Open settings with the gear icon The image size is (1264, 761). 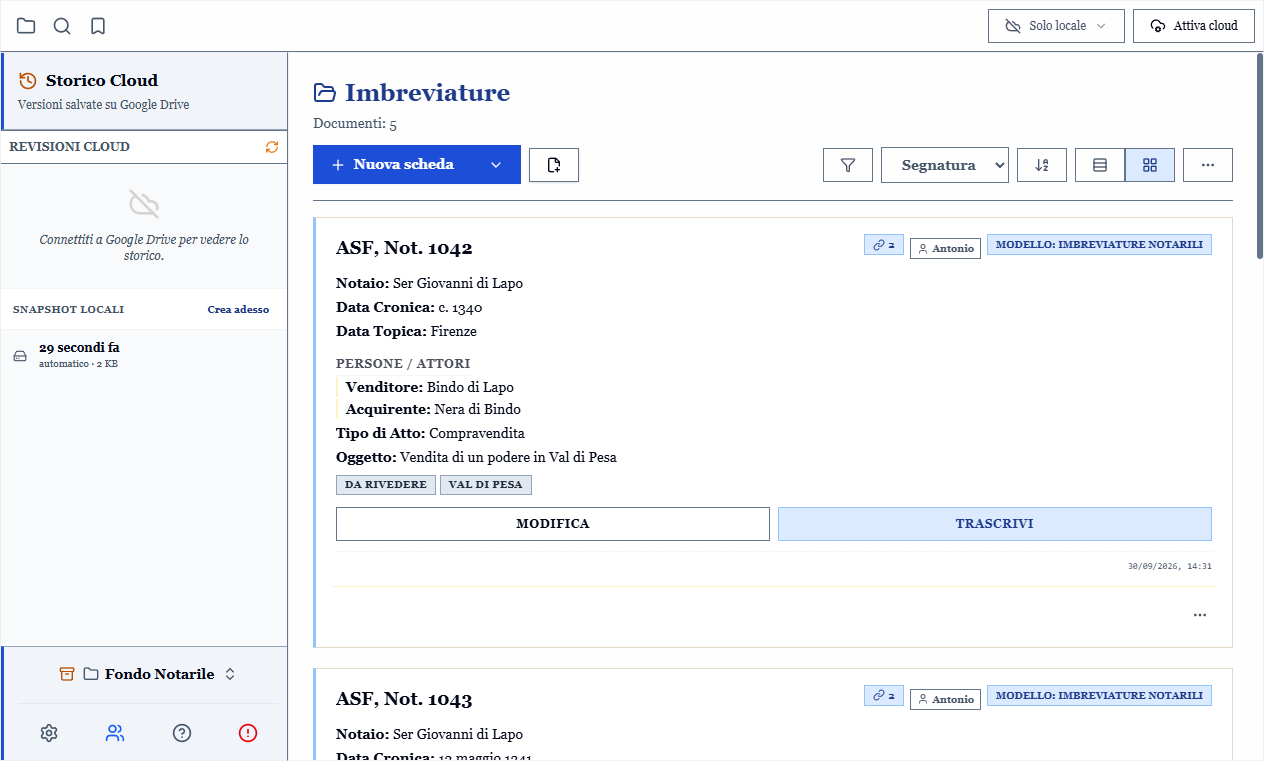(x=49, y=733)
